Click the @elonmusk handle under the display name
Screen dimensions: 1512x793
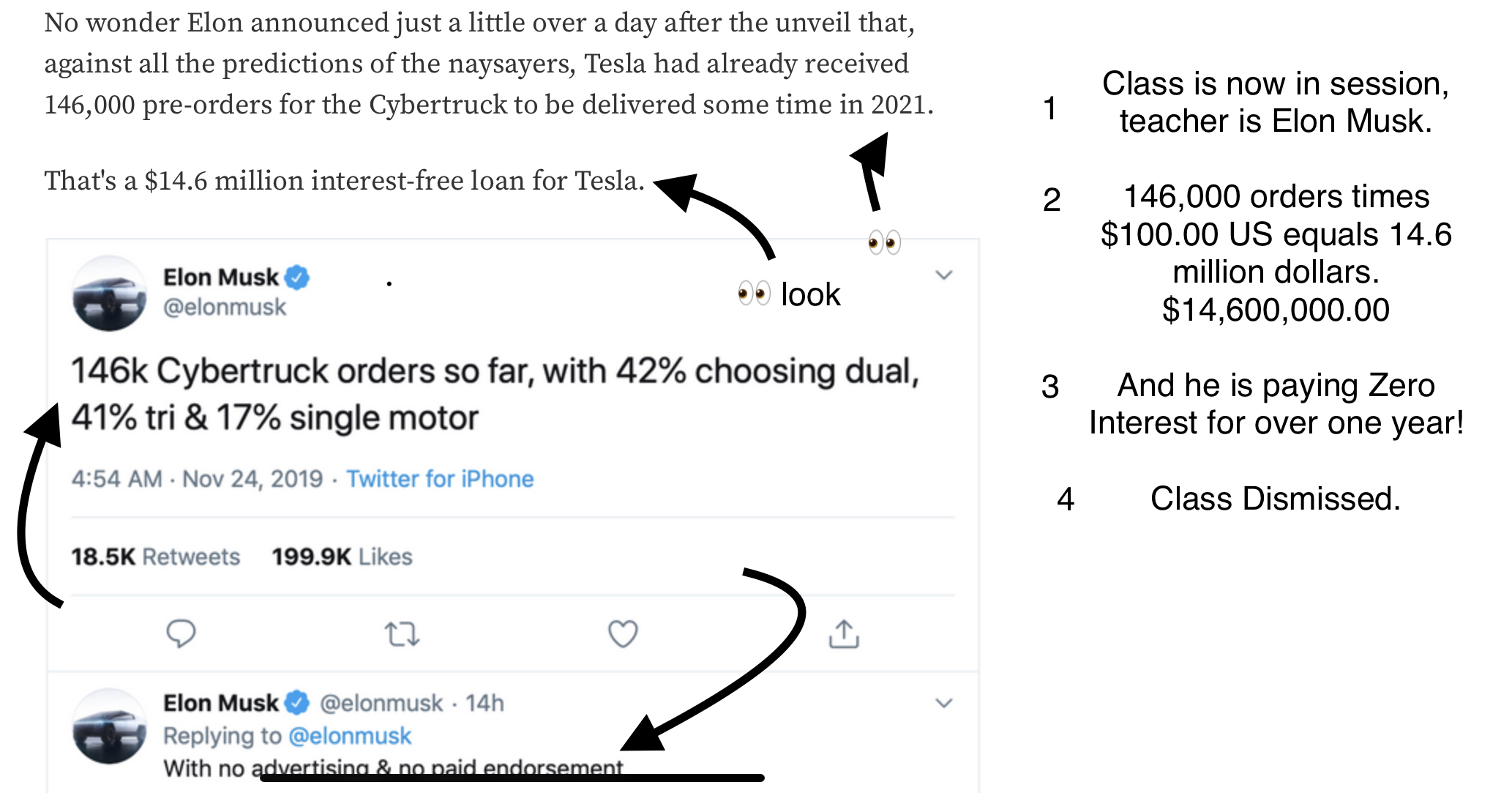(x=225, y=308)
